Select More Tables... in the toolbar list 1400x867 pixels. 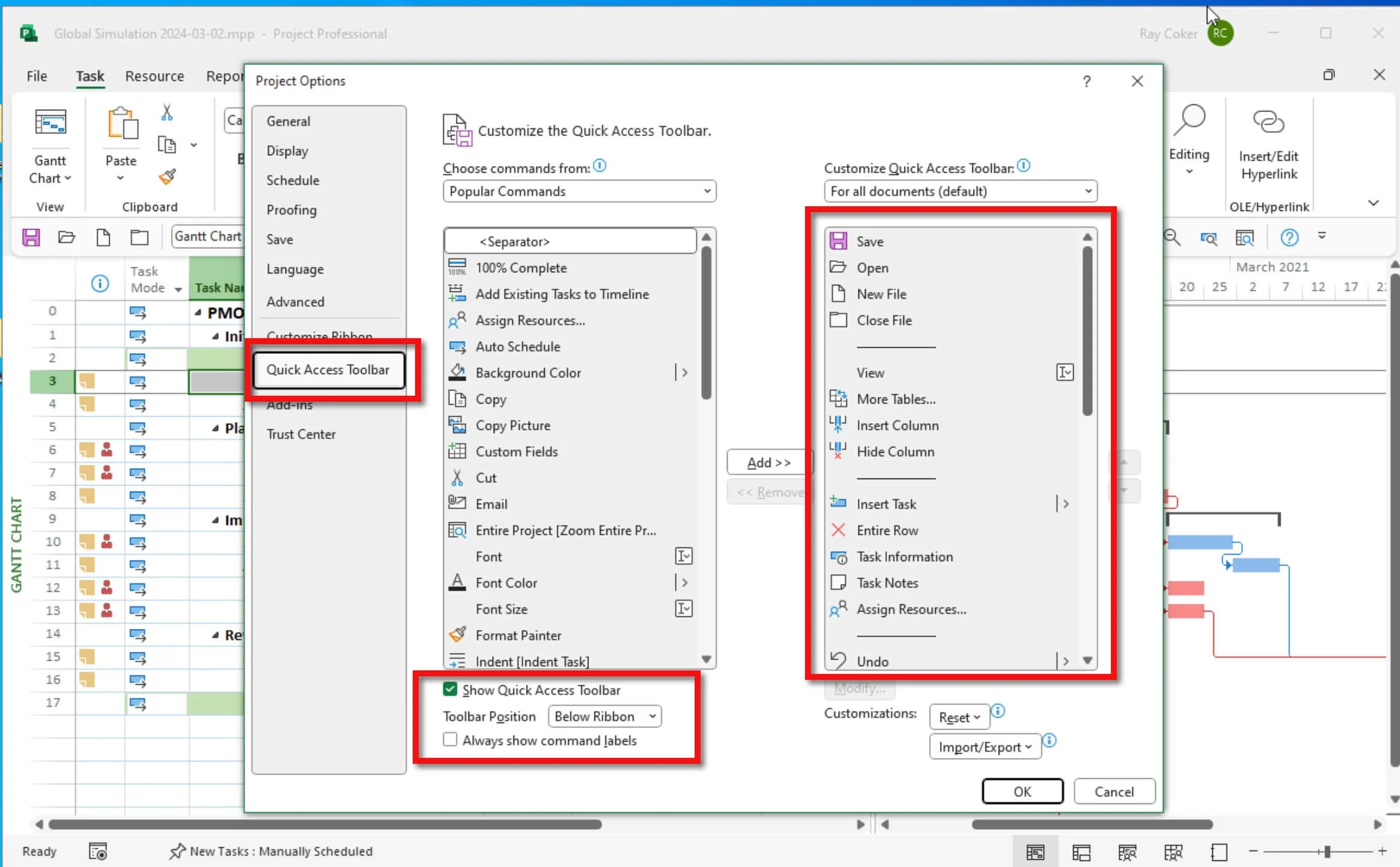[952, 399]
